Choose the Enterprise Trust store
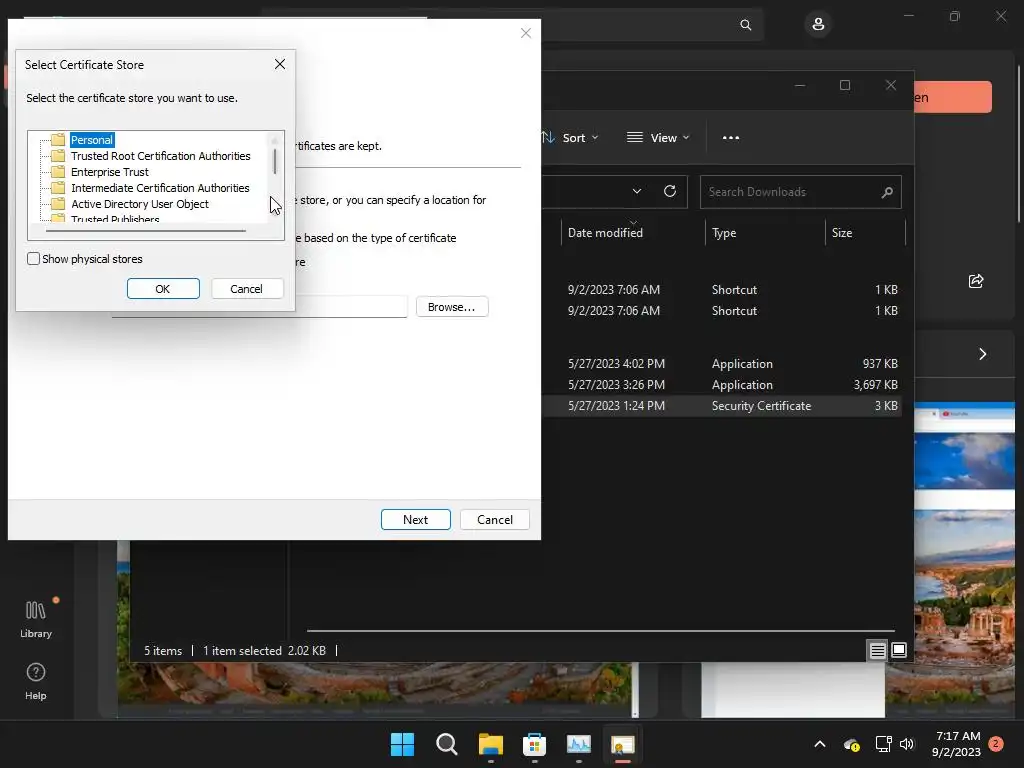Image resolution: width=1024 pixels, height=768 pixels. tap(110, 172)
